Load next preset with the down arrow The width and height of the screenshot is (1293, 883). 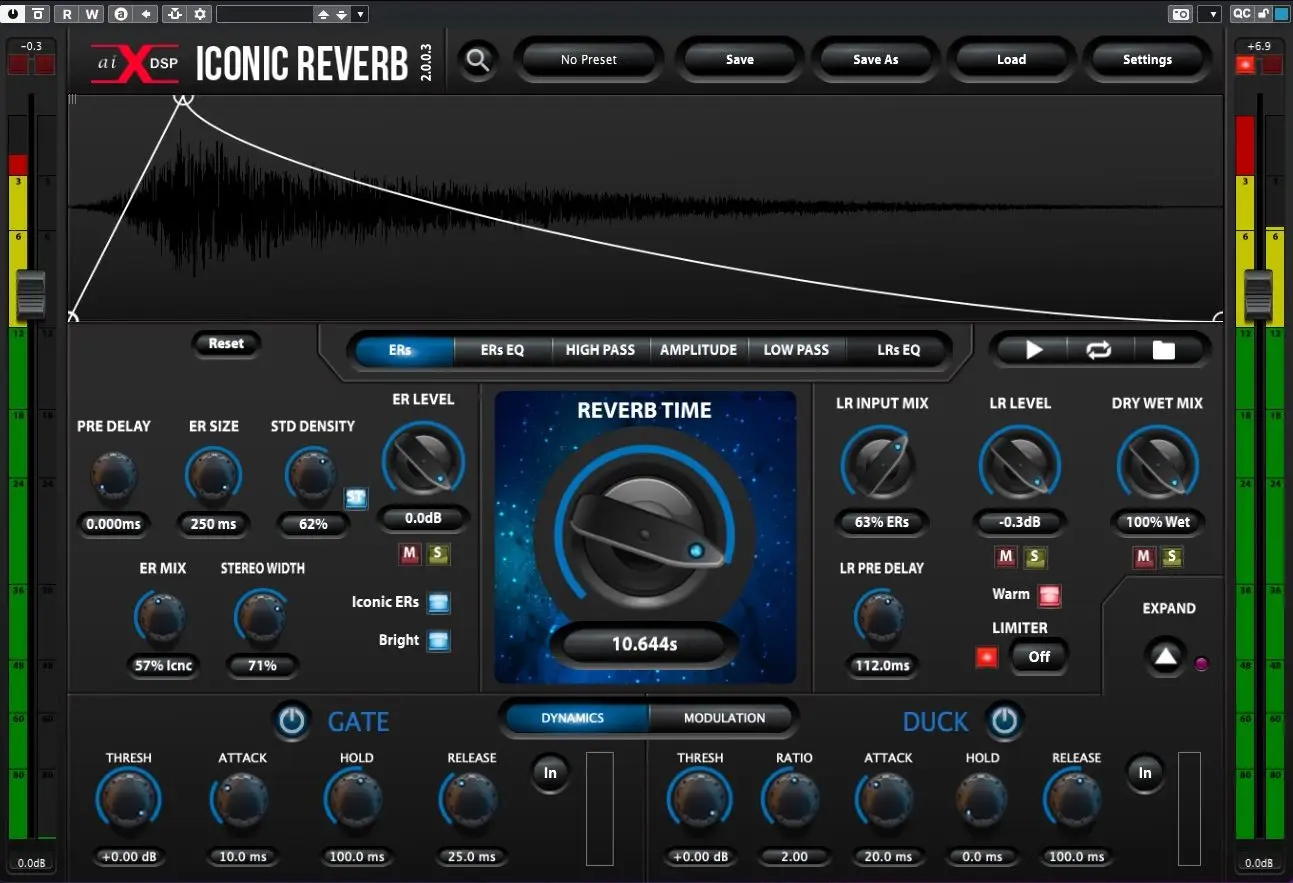click(x=342, y=14)
